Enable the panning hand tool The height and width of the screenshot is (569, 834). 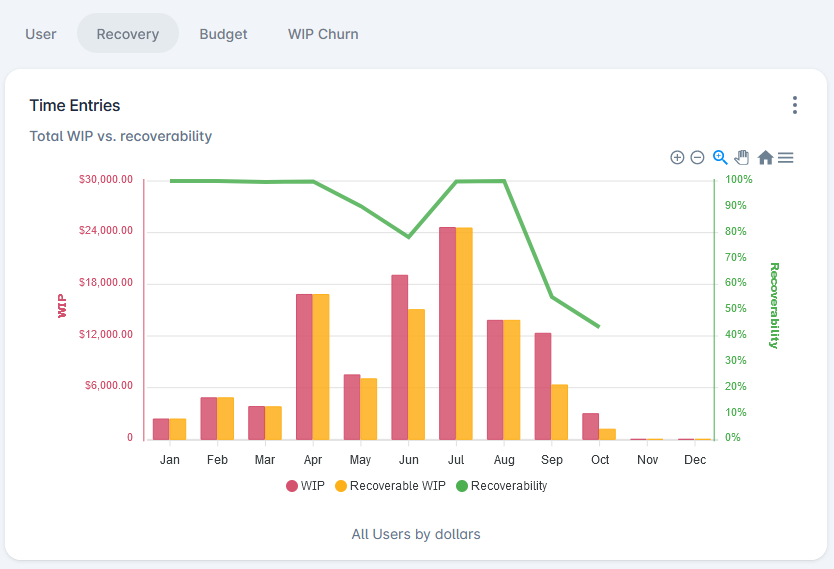tap(742, 157)
